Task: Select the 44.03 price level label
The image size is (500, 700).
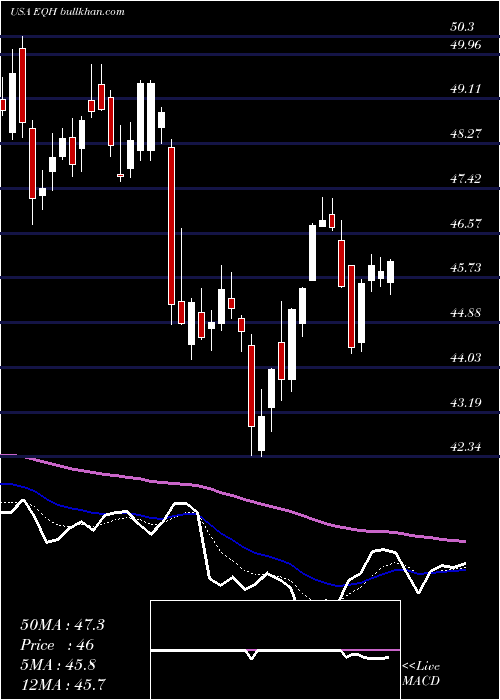Action: (x=466, y=357)
